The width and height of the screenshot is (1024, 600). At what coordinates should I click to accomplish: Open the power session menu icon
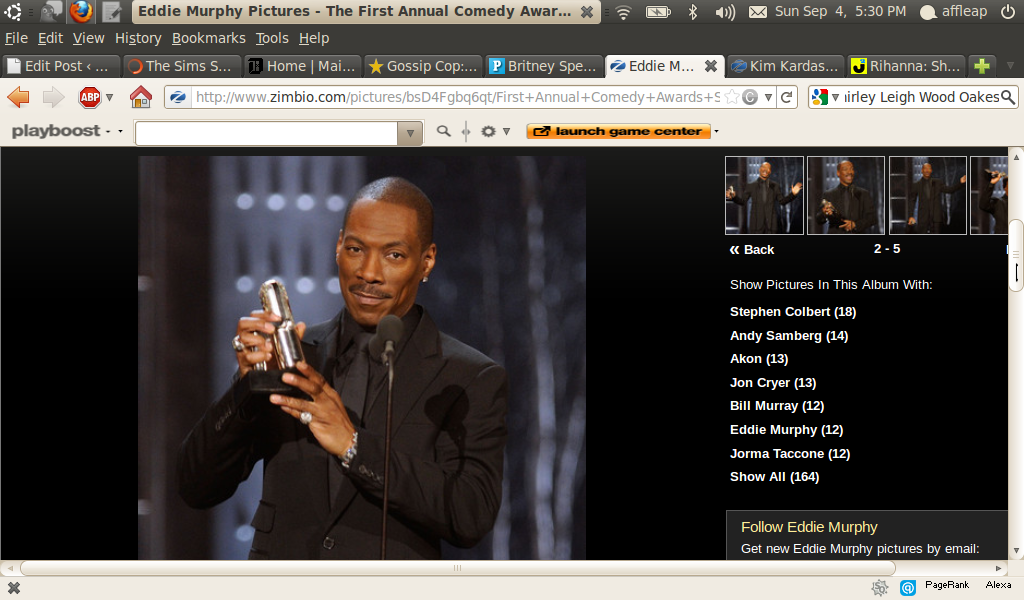point(1008,11)
